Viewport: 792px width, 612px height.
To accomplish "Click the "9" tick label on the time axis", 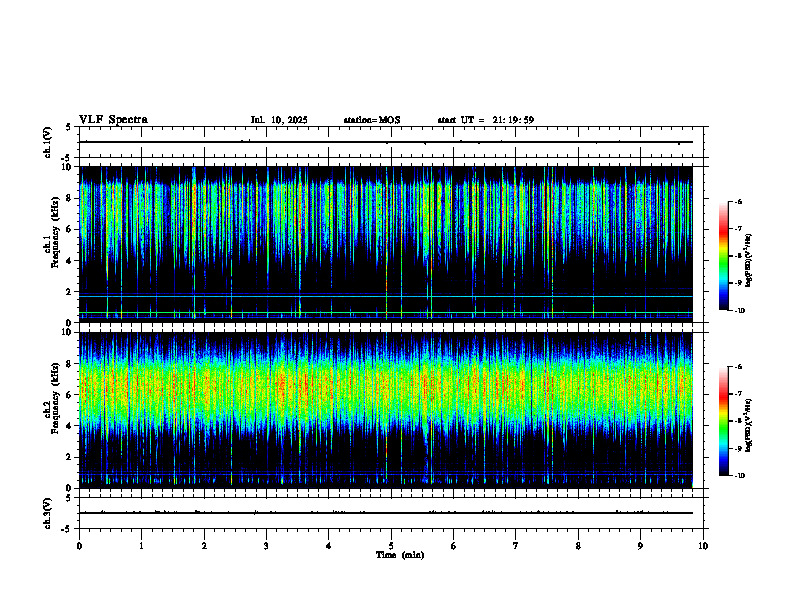I will tap(640, 546).
